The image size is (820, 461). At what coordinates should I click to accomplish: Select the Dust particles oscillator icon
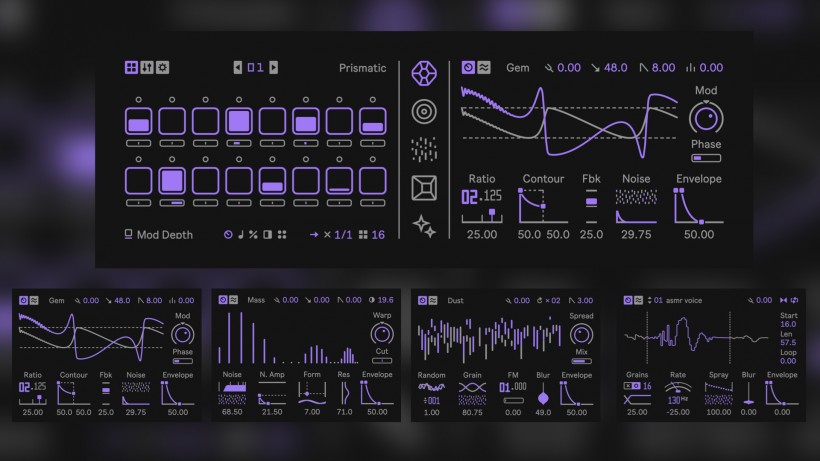coord(424,149)
